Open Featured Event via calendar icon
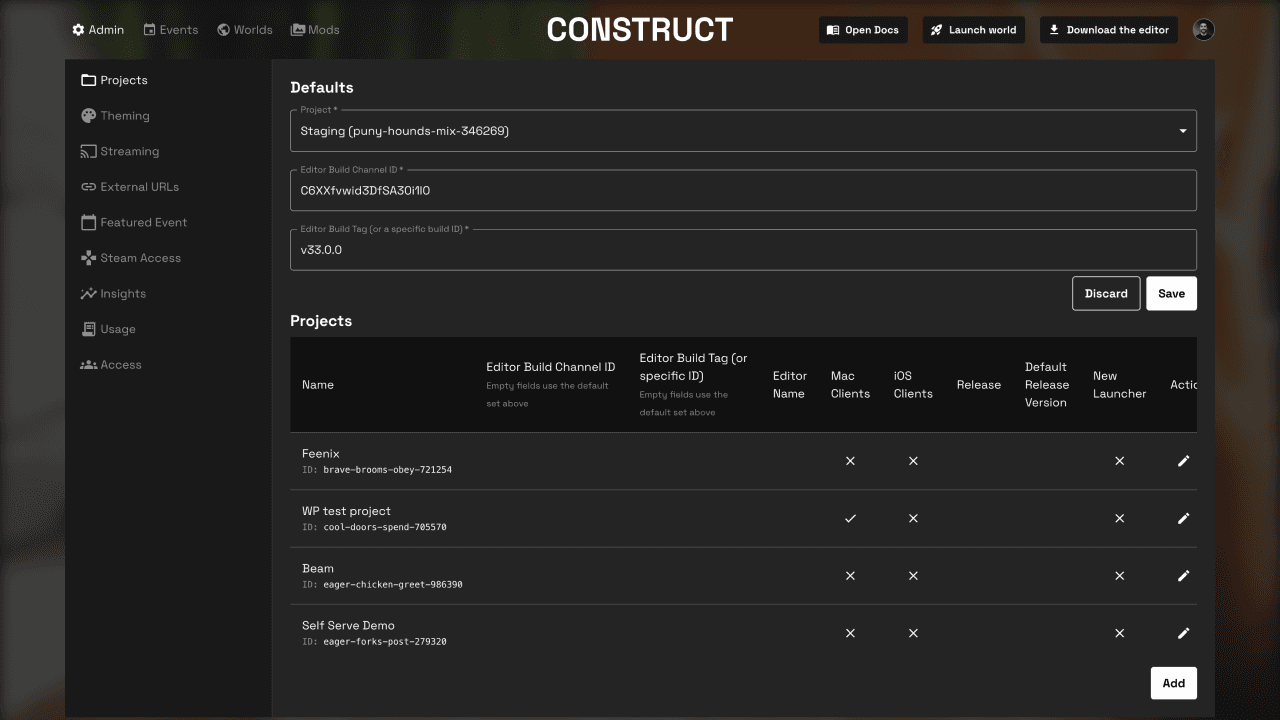The height and width of the screenshot is (720, 1280). point(88,222)
